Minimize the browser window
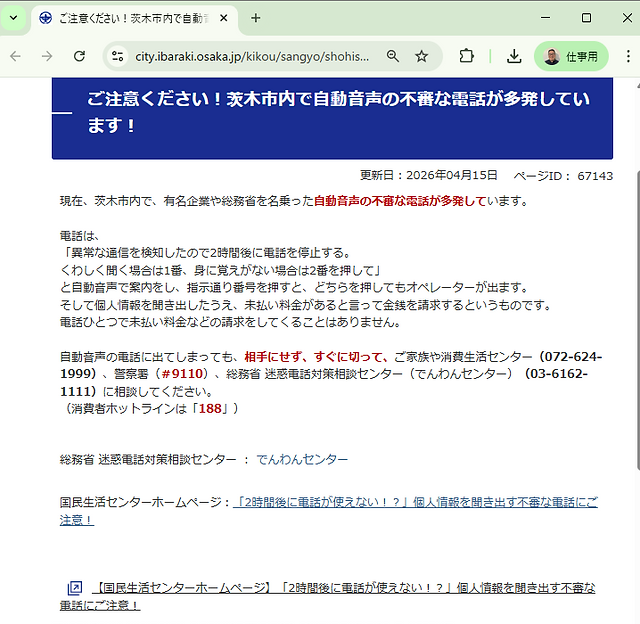 point(545,18)
